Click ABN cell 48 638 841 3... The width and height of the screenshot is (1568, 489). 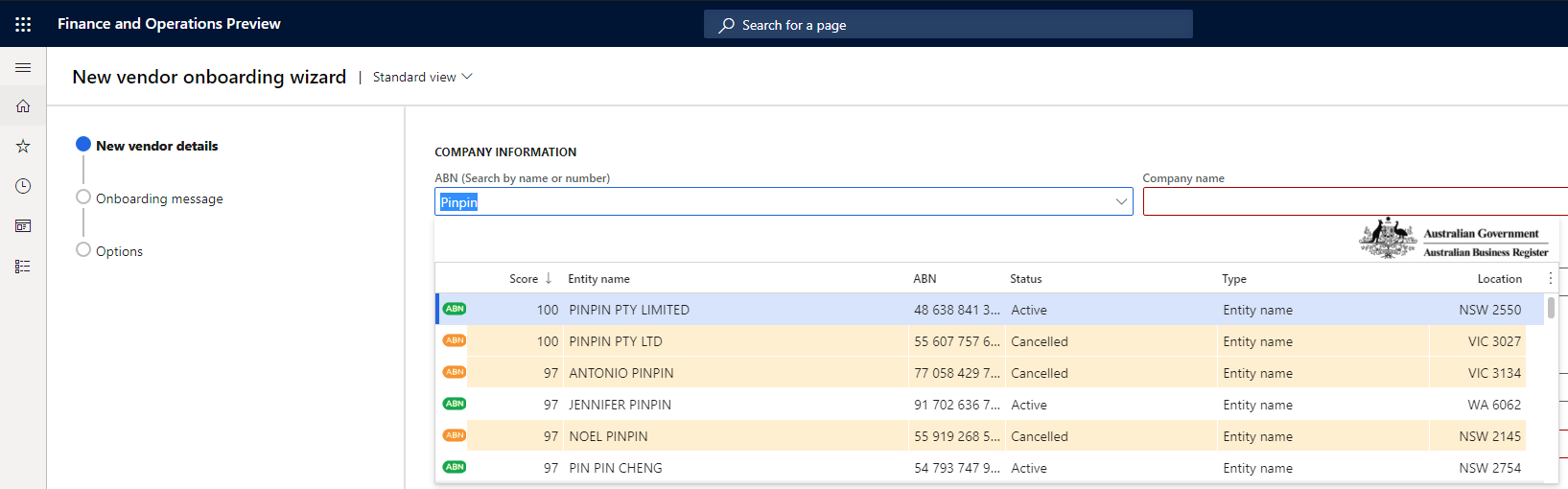coord(957,310)
